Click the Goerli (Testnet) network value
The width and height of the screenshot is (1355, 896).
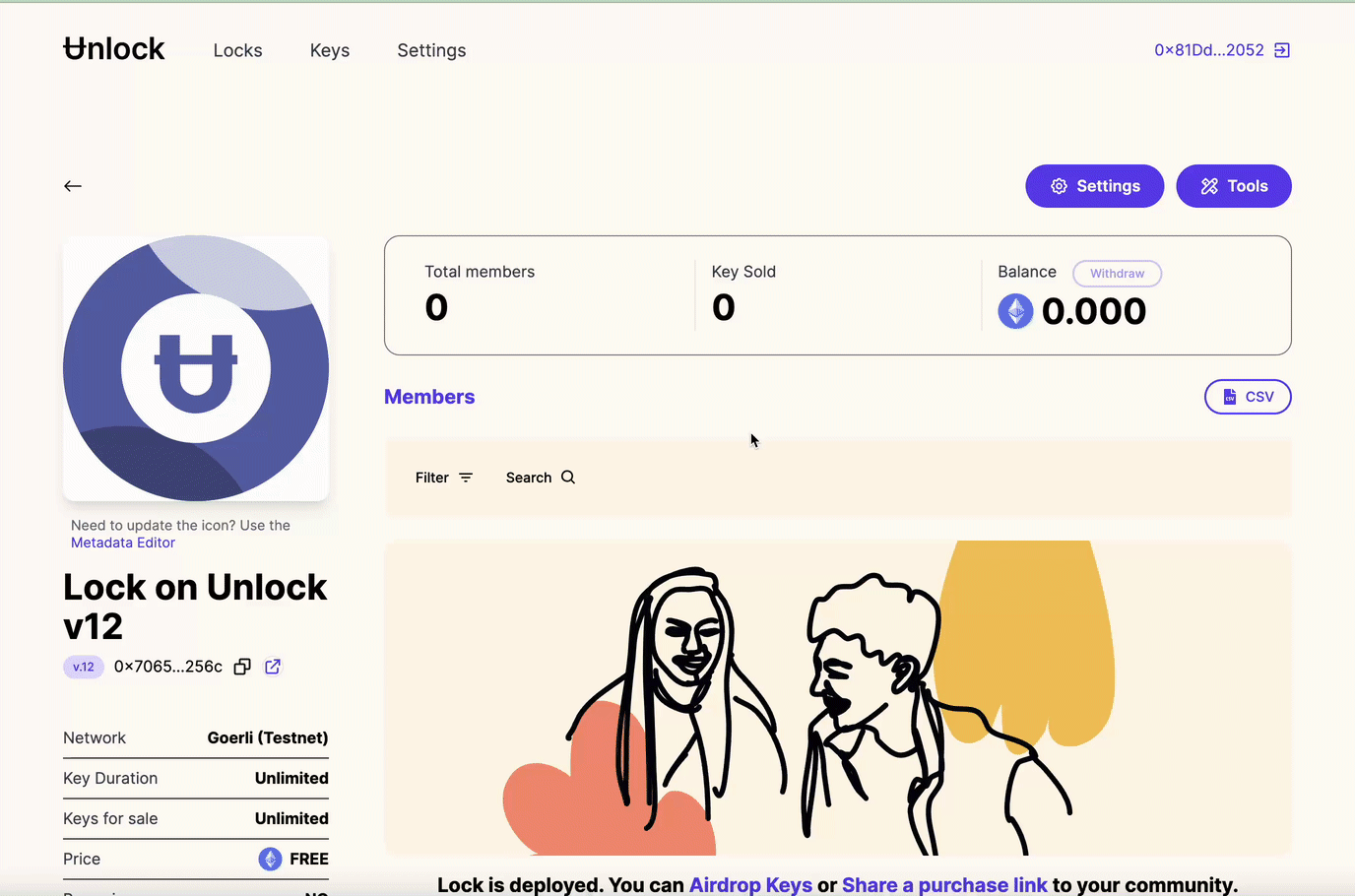click(268, 737)
